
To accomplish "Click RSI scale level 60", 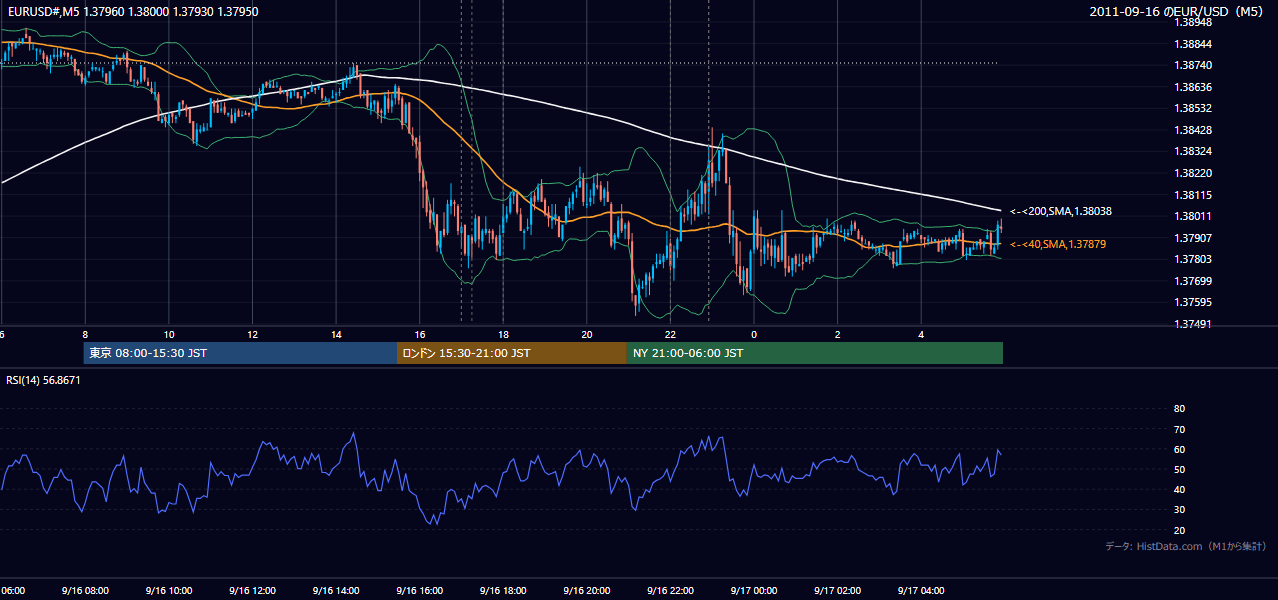I will pos(1179,449).
